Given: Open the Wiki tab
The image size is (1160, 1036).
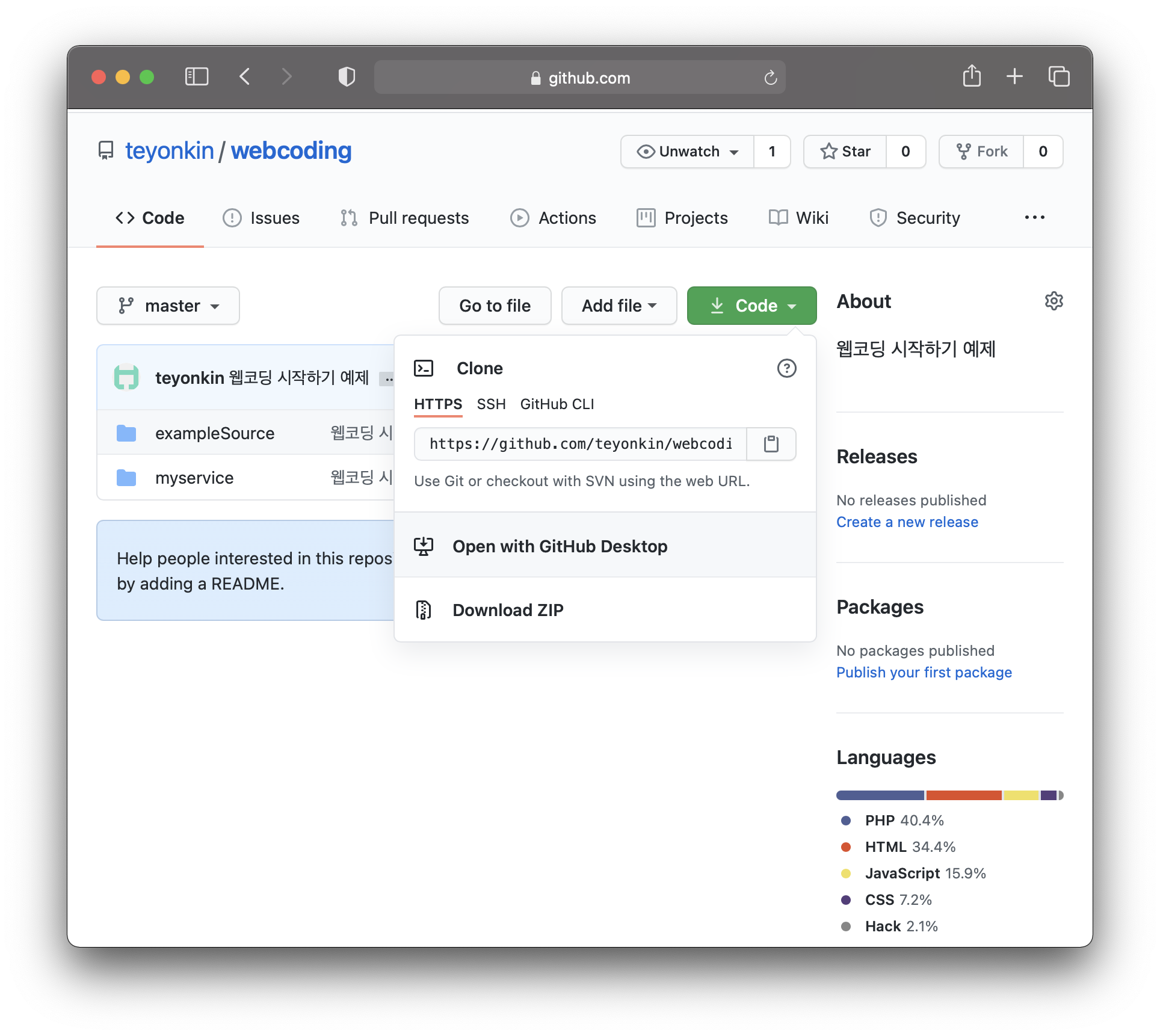Looking at the screenshot, I should click(x=798, y=218).
